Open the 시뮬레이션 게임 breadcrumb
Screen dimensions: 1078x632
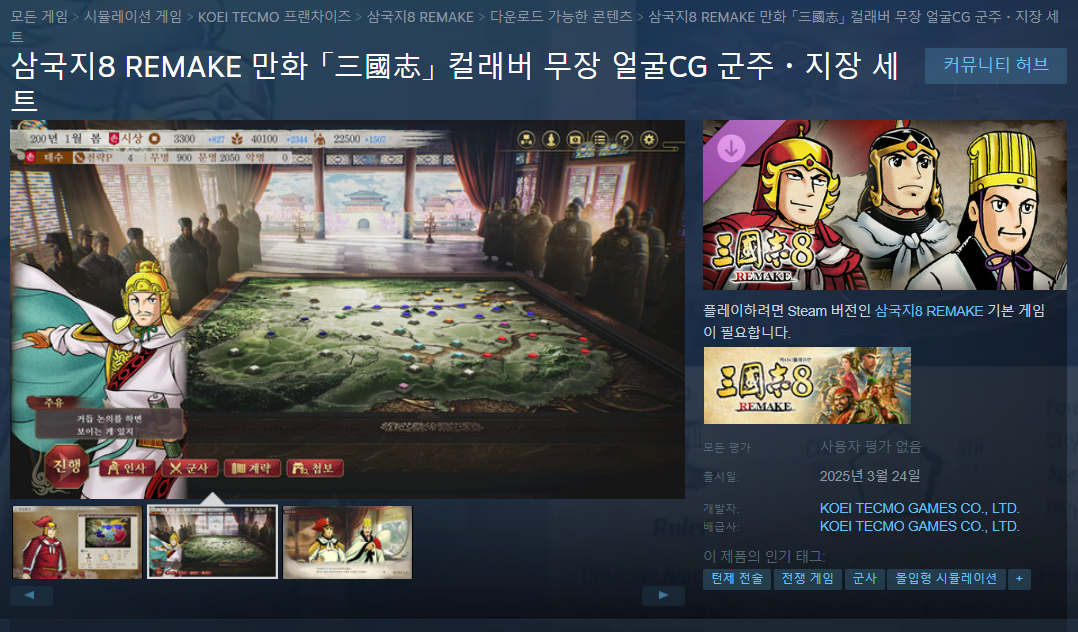point(133,17)
